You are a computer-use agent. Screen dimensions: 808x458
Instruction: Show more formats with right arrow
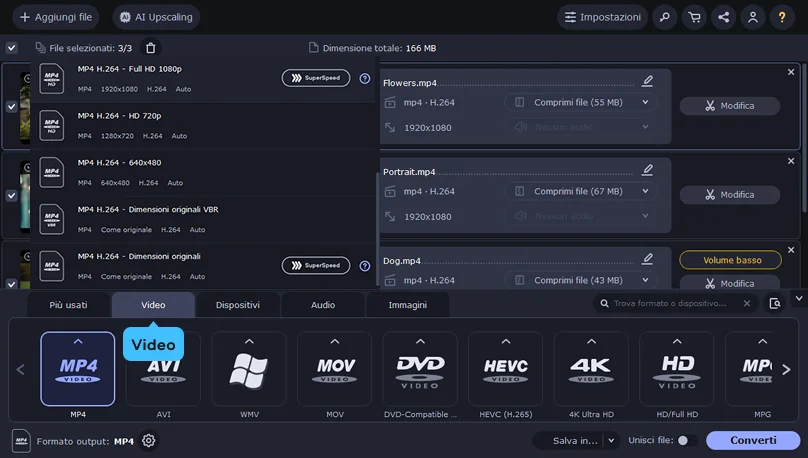pos(786,369)
